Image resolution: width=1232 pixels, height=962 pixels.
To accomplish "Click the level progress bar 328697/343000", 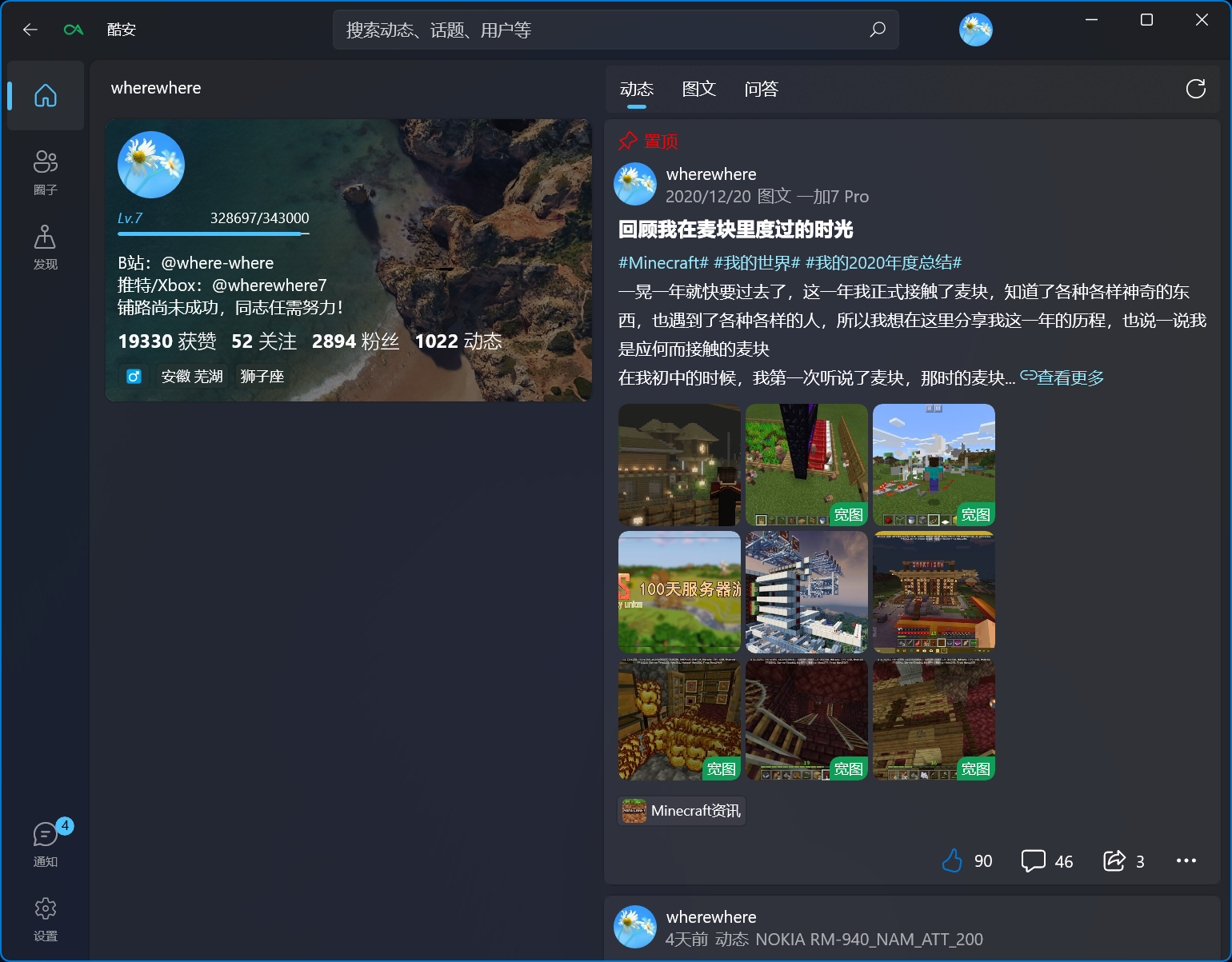I will (x=214, y=234).
